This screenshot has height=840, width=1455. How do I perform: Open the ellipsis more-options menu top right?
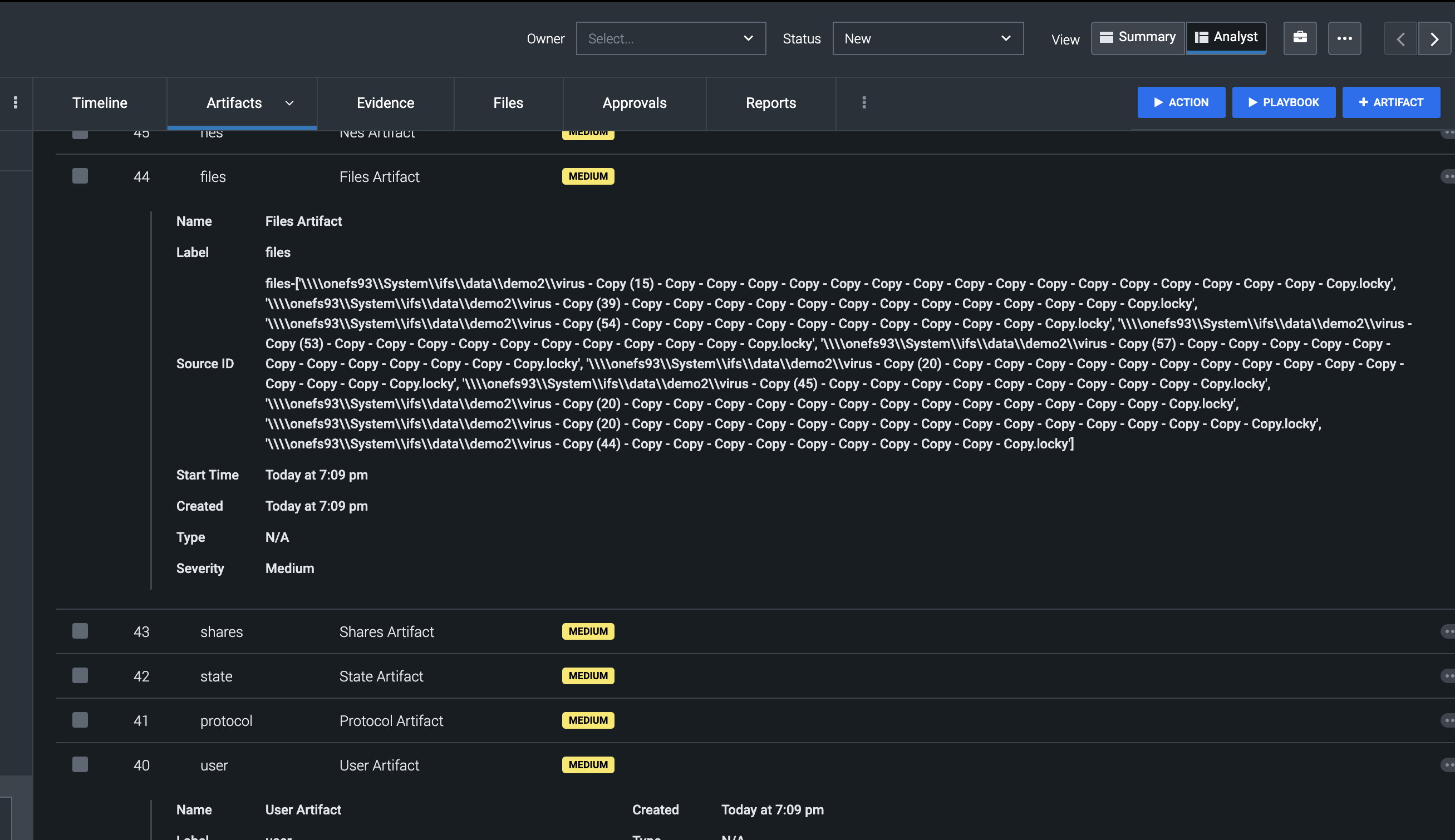coord(1344,38)
